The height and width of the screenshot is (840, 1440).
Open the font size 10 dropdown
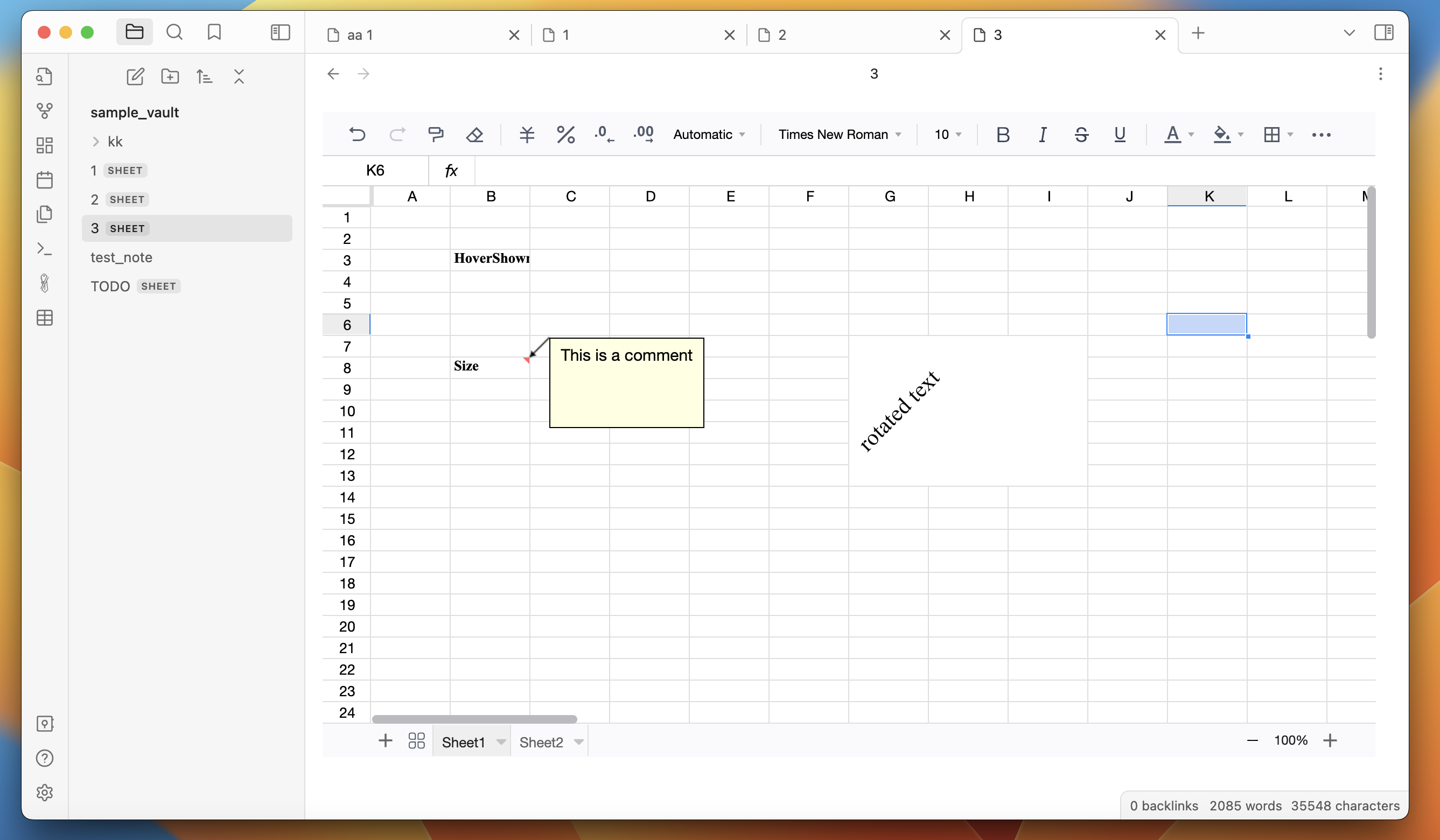947,134
